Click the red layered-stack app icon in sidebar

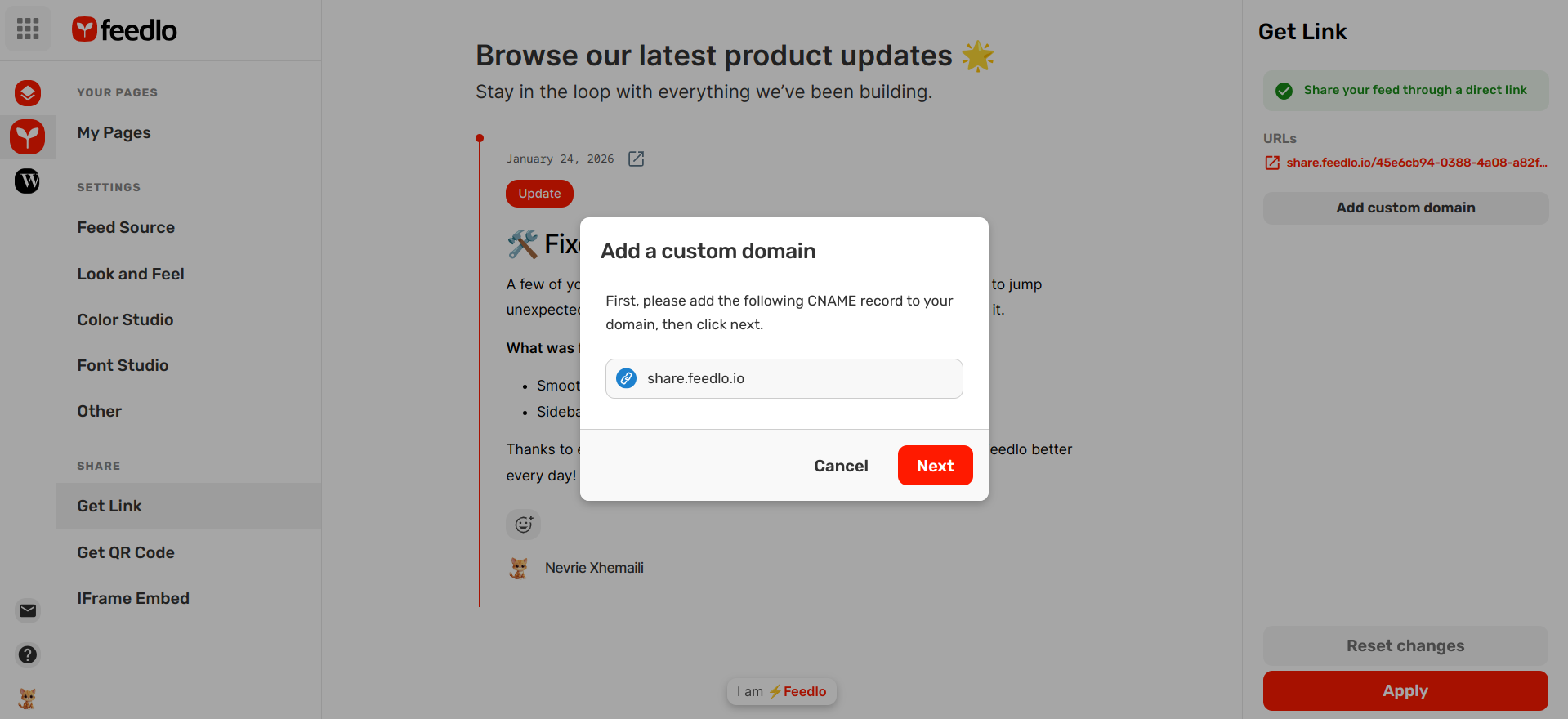pyautogui.click(x=28, y=93)
